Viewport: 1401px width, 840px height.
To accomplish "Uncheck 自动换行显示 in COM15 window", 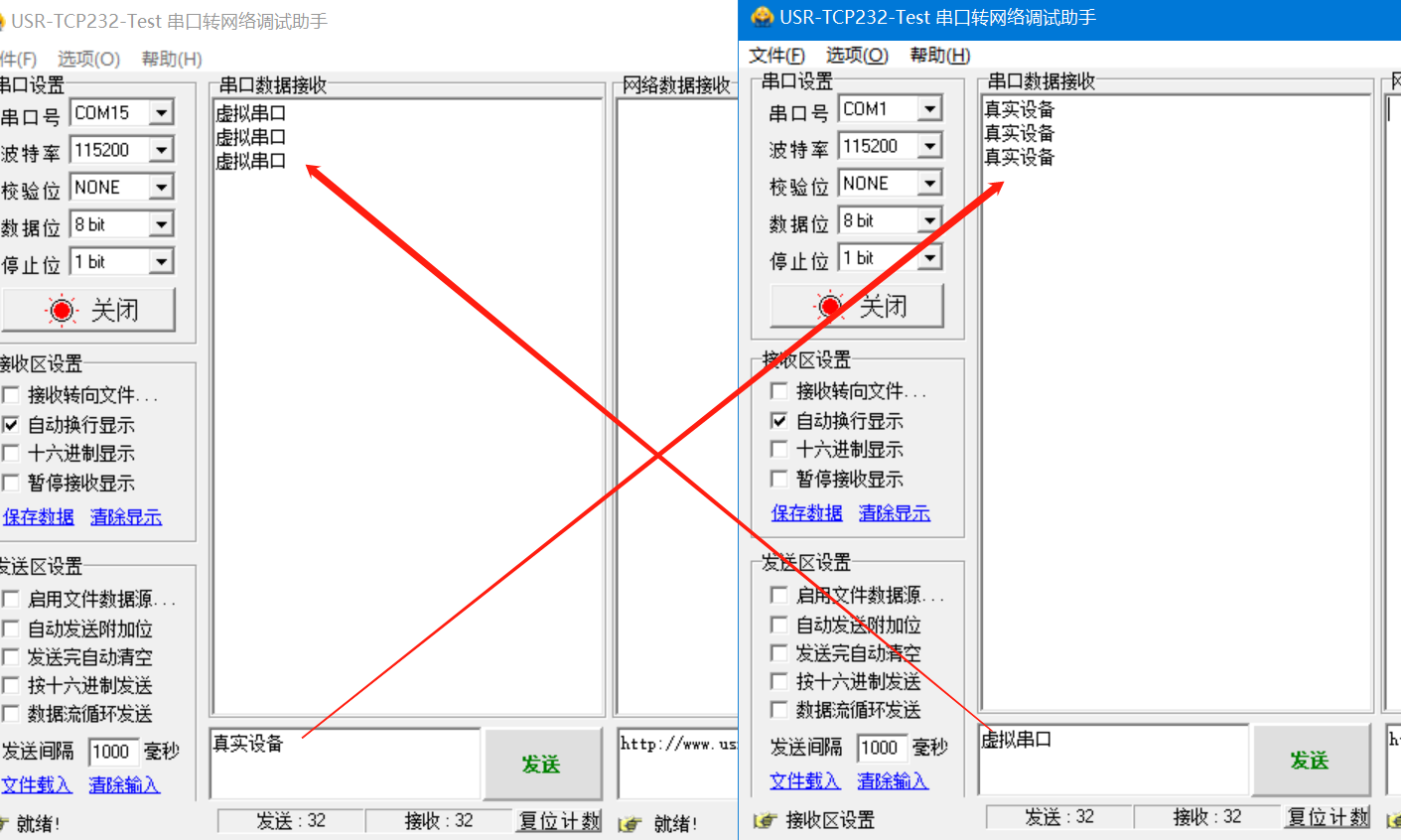I will coord(10,425).
